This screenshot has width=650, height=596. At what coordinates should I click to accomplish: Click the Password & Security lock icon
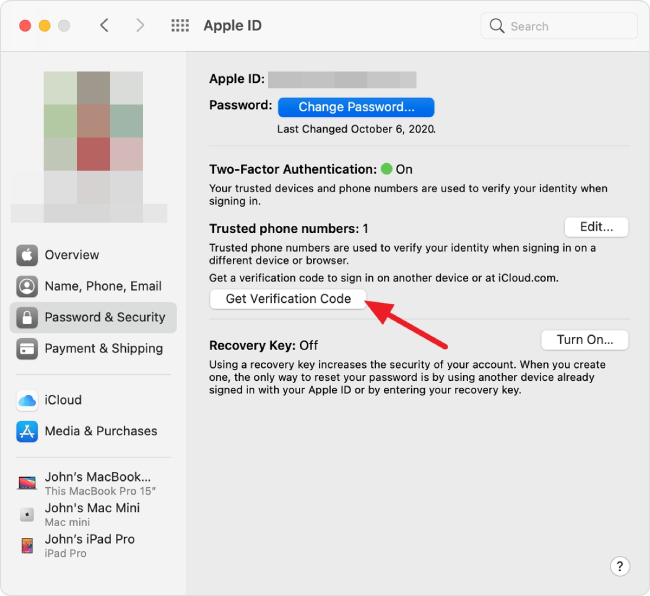tap(27, 317)
